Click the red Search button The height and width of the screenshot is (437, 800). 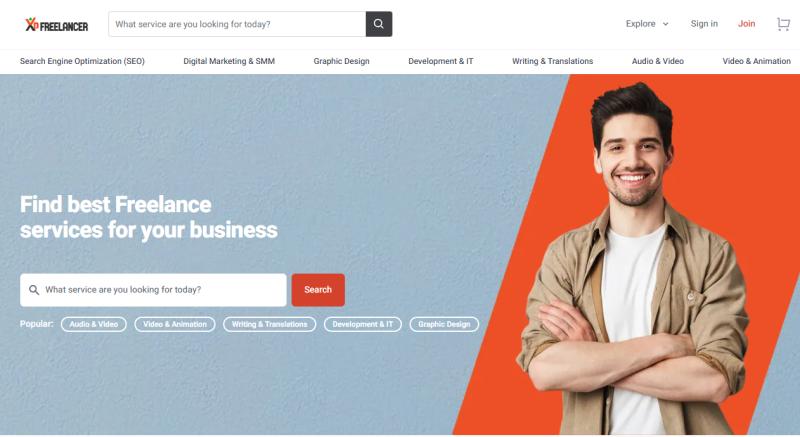(318, 290)
